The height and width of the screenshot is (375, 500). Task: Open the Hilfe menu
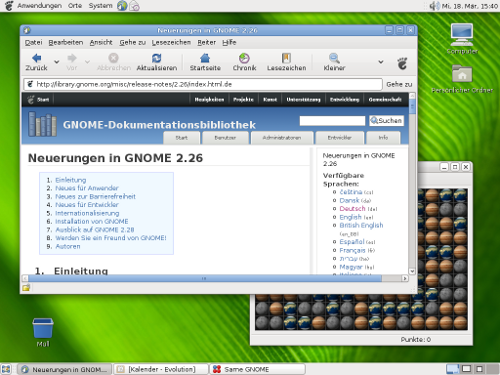[229, 42]
